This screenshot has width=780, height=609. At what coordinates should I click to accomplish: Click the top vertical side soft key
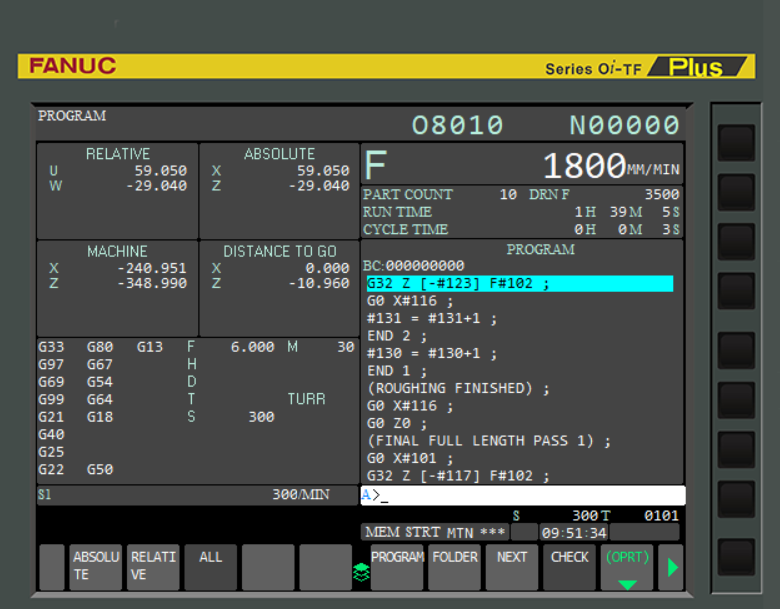(x=736, y=143)
